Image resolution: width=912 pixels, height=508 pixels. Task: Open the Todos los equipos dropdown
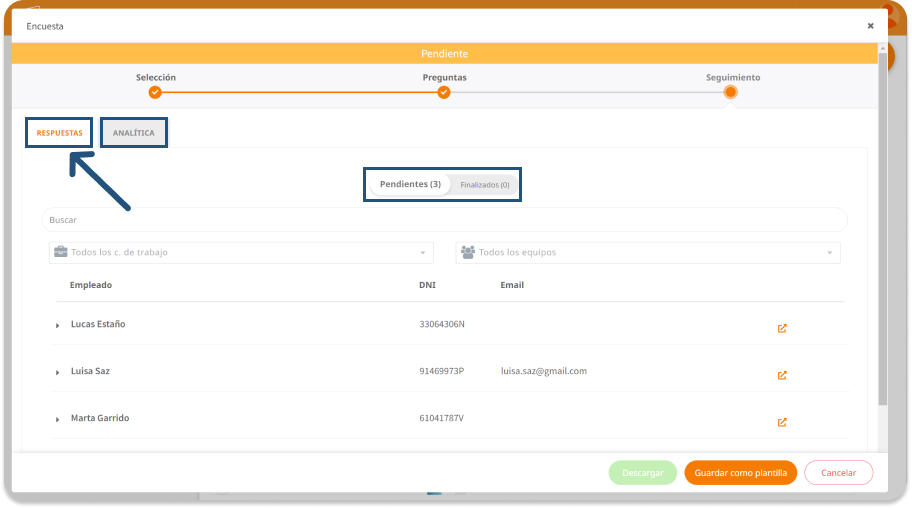coord(648,253)
